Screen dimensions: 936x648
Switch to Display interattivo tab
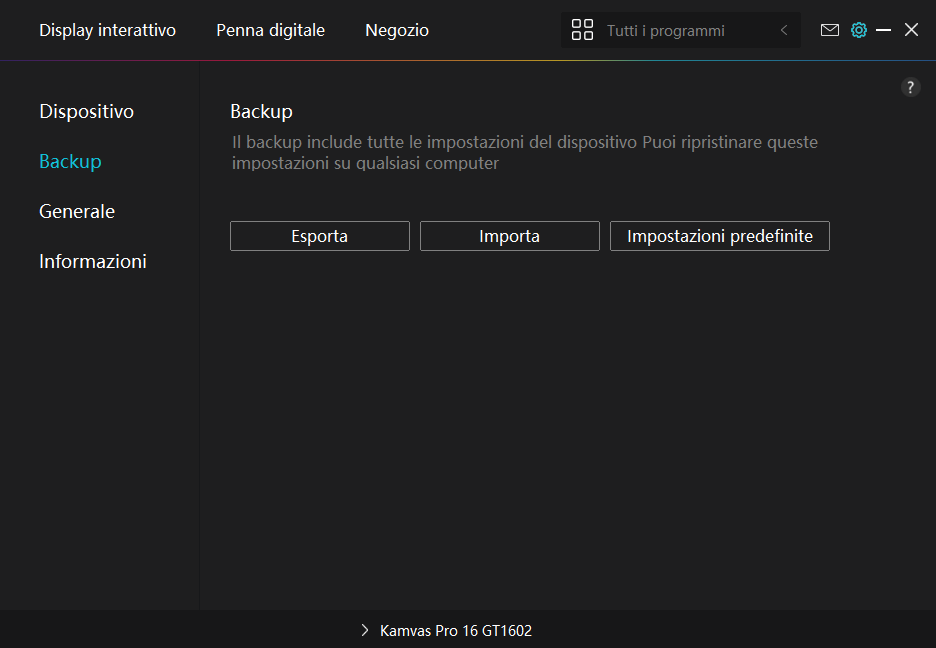point(107,30)
